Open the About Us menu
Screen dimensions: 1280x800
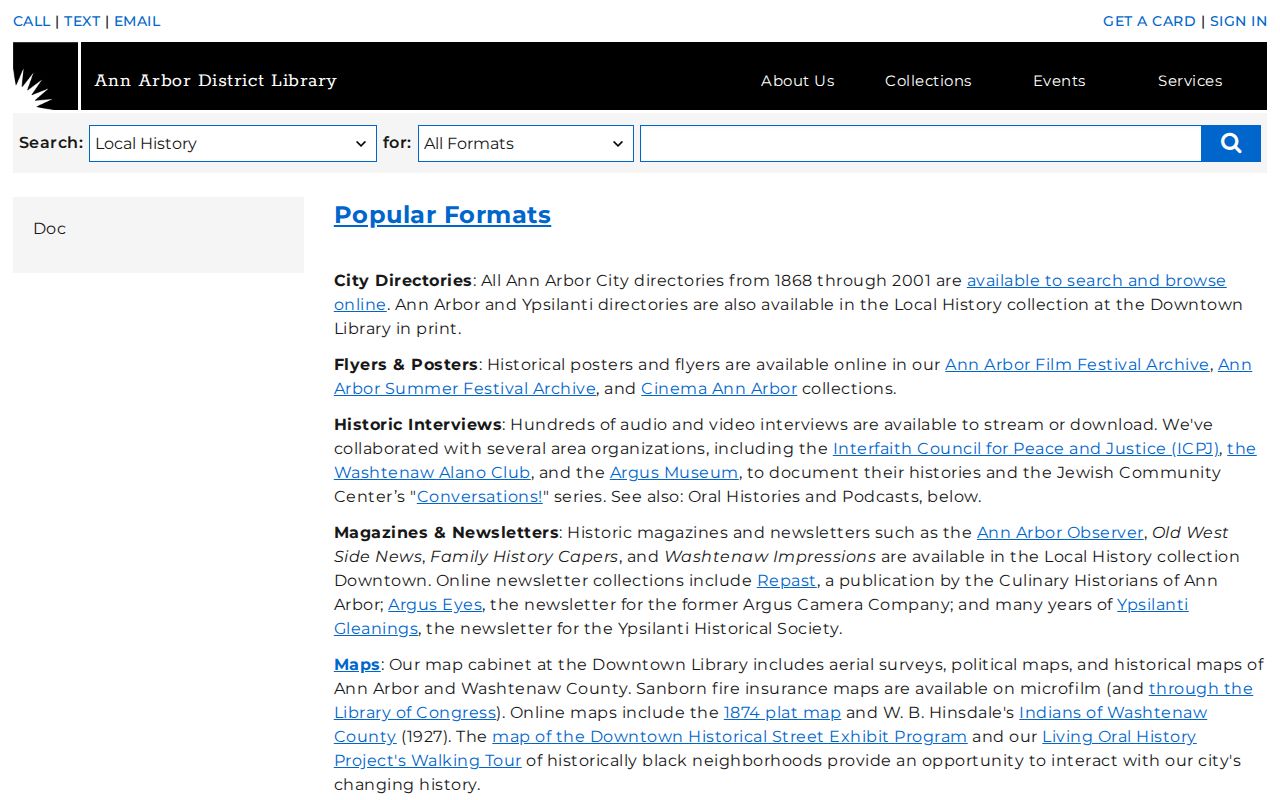tap(797, 81)
